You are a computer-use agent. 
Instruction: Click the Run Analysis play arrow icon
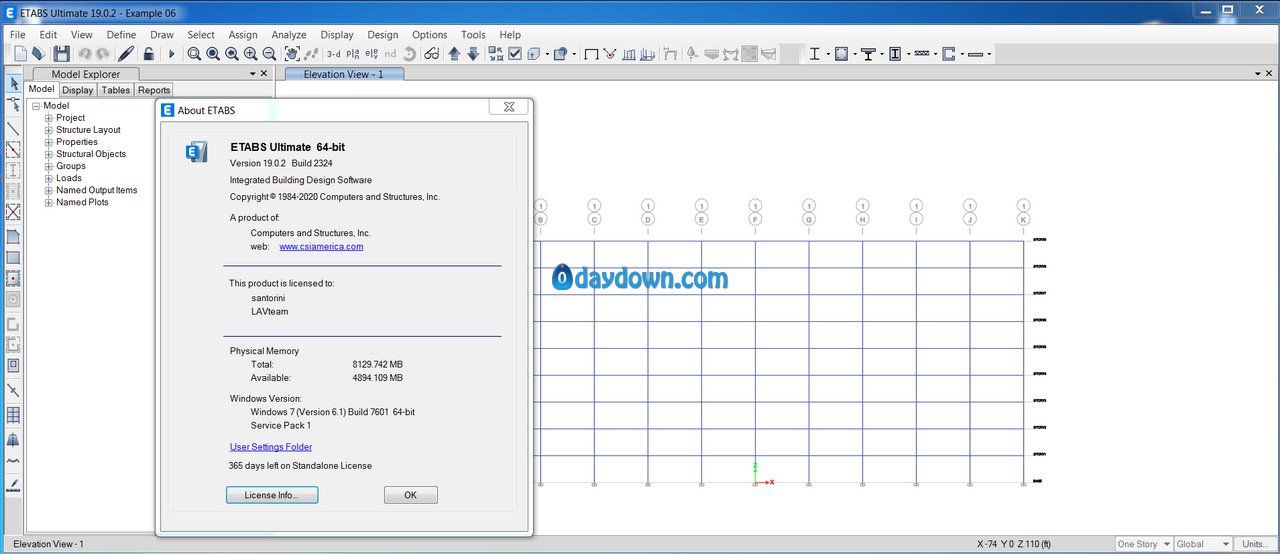[171, 54]
